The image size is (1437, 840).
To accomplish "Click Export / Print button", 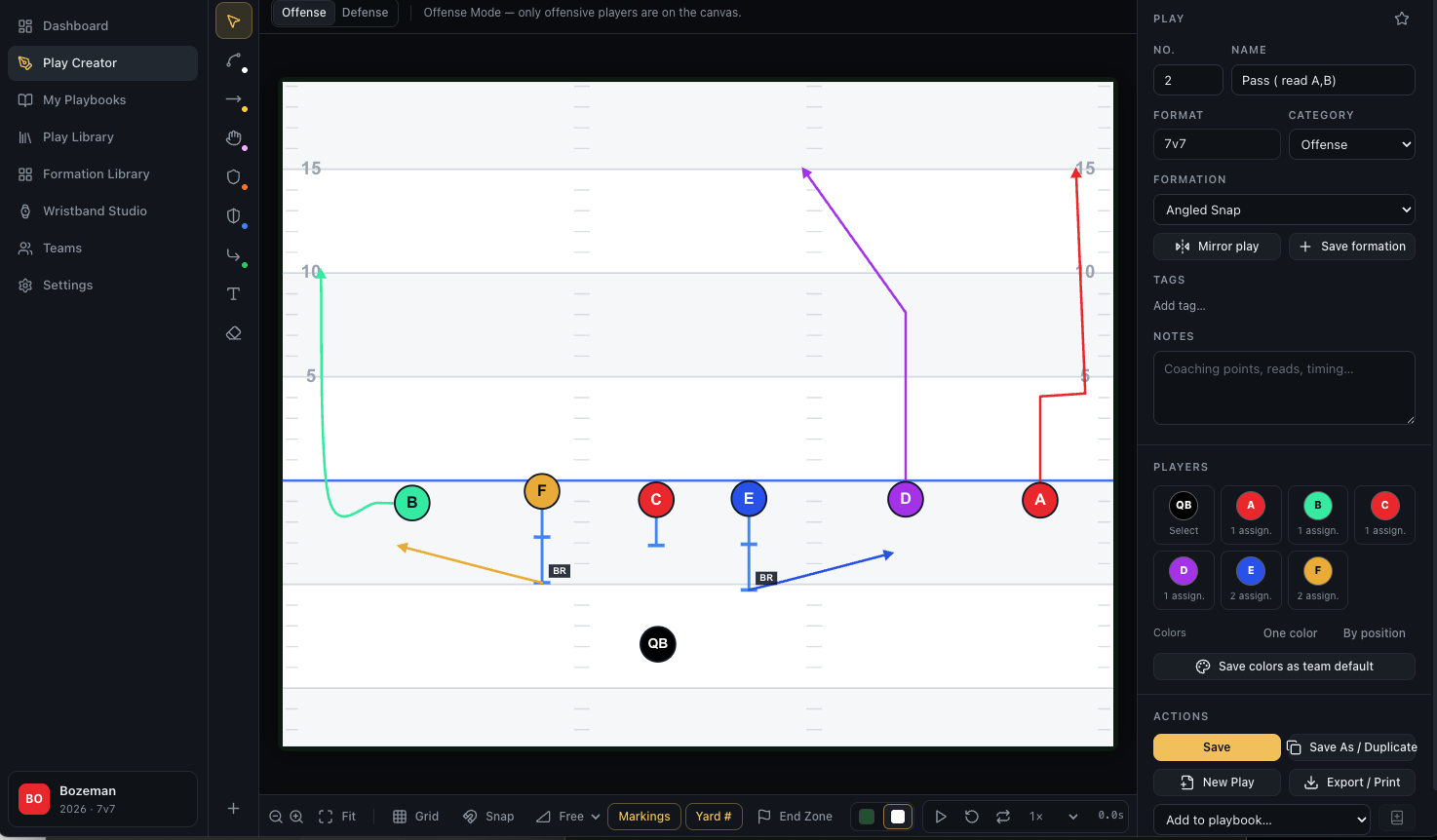I will [x=1352, y=783].
